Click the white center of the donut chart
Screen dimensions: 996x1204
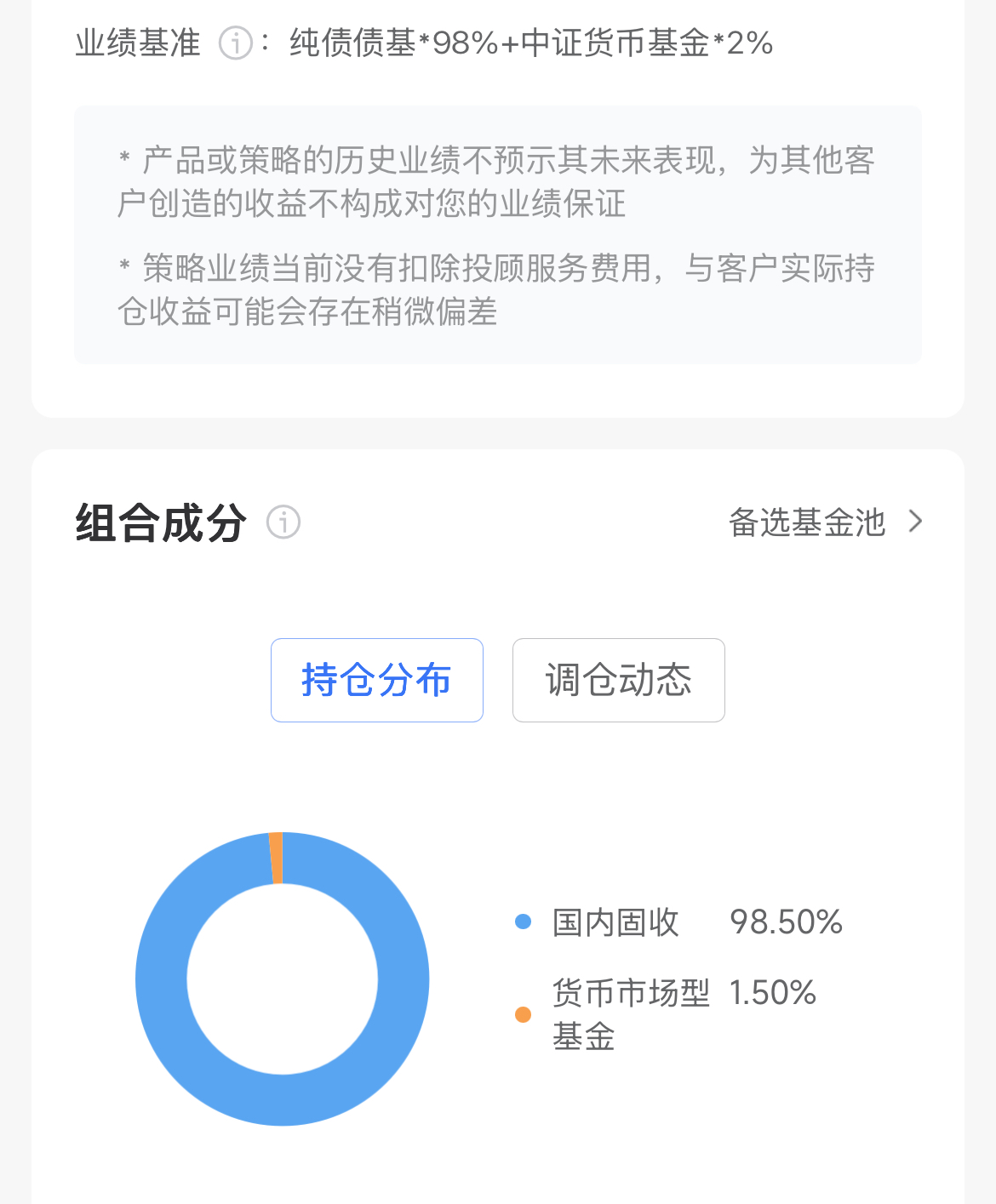point(283,979)
